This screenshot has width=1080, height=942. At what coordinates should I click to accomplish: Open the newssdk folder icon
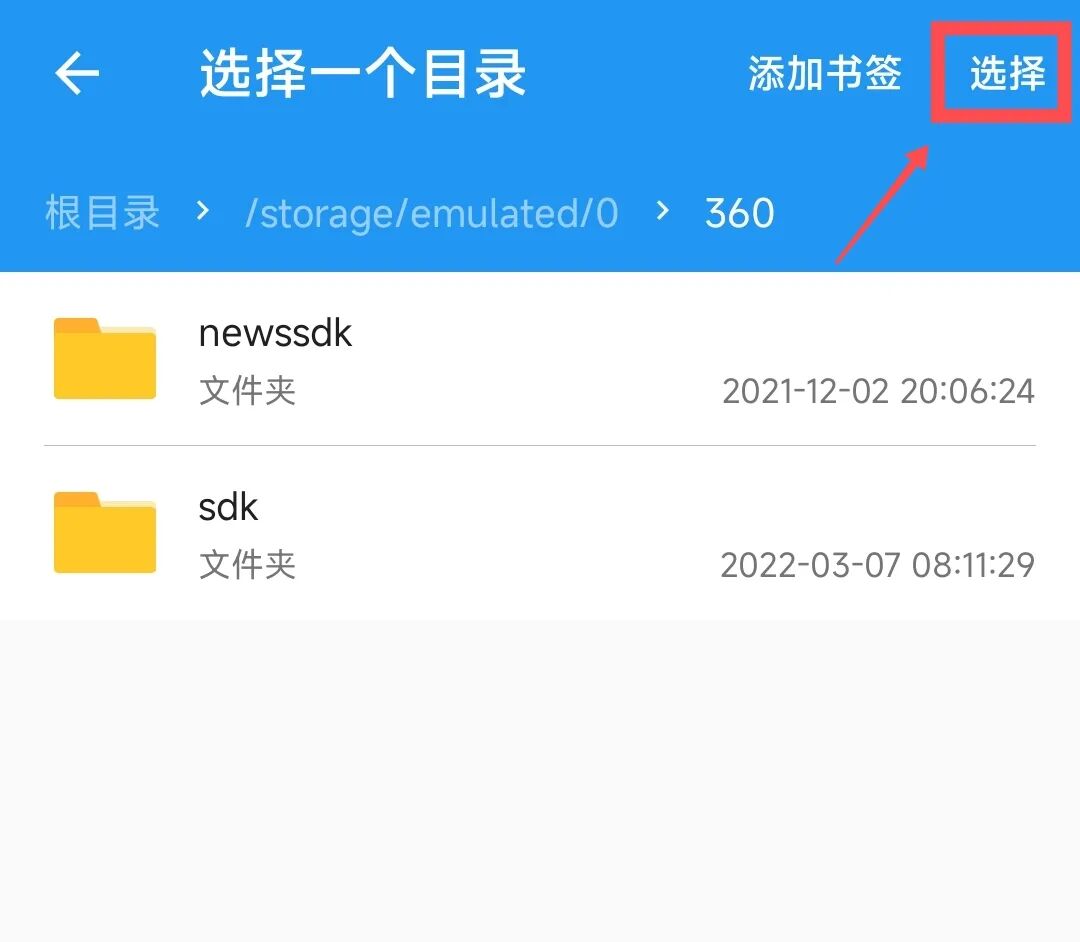tap(105, 358)
